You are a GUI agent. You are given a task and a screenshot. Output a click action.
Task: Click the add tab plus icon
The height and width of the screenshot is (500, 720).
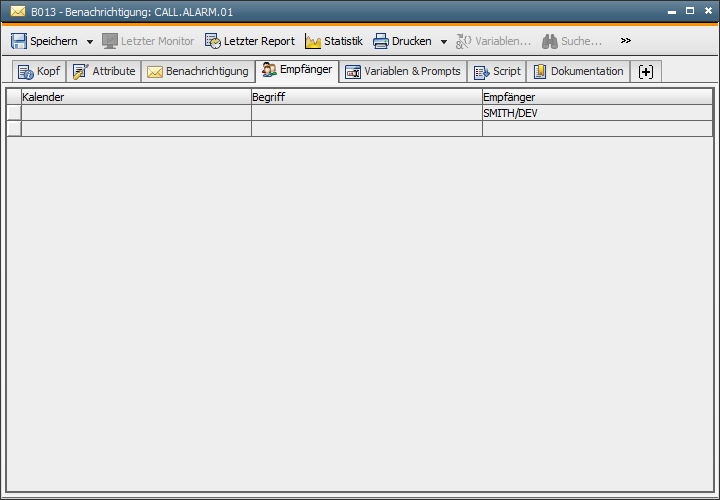(x=646, y=71)
